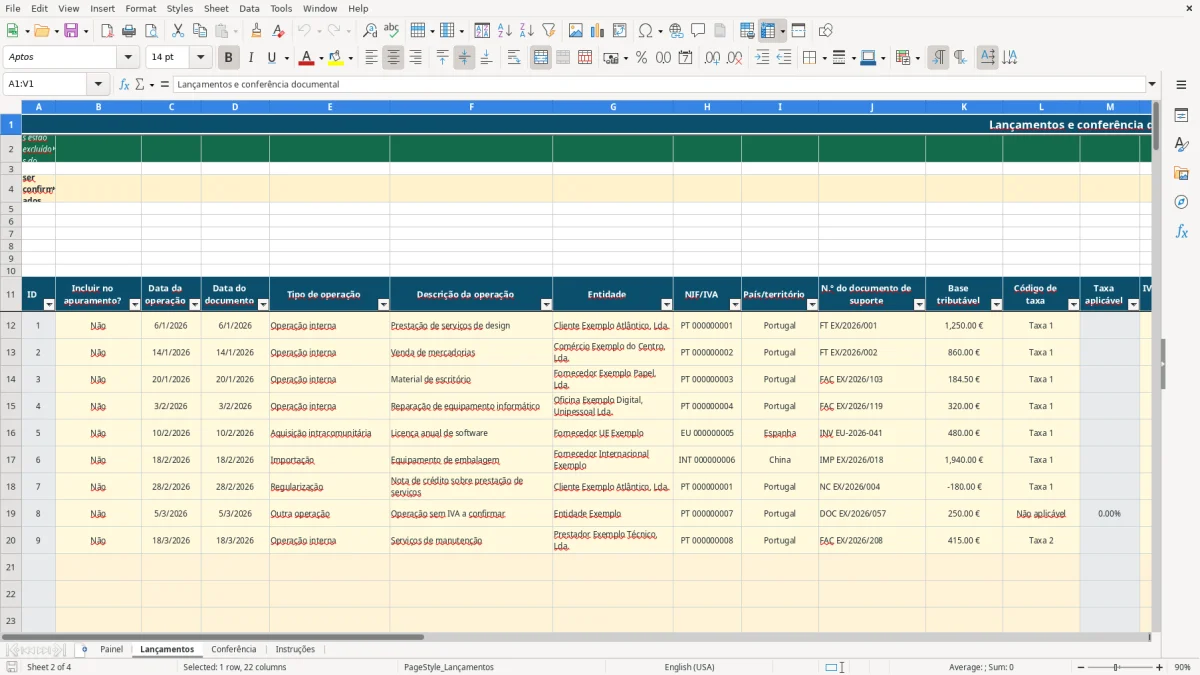Click the Print icon

(129, 31)
